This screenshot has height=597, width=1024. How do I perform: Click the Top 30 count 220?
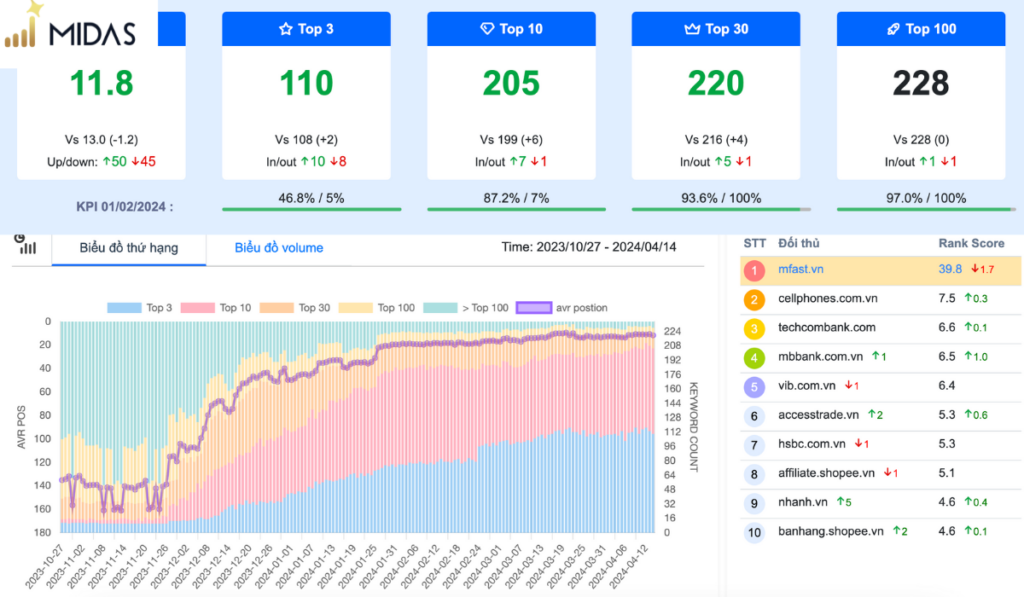click(x=716, y=83)
